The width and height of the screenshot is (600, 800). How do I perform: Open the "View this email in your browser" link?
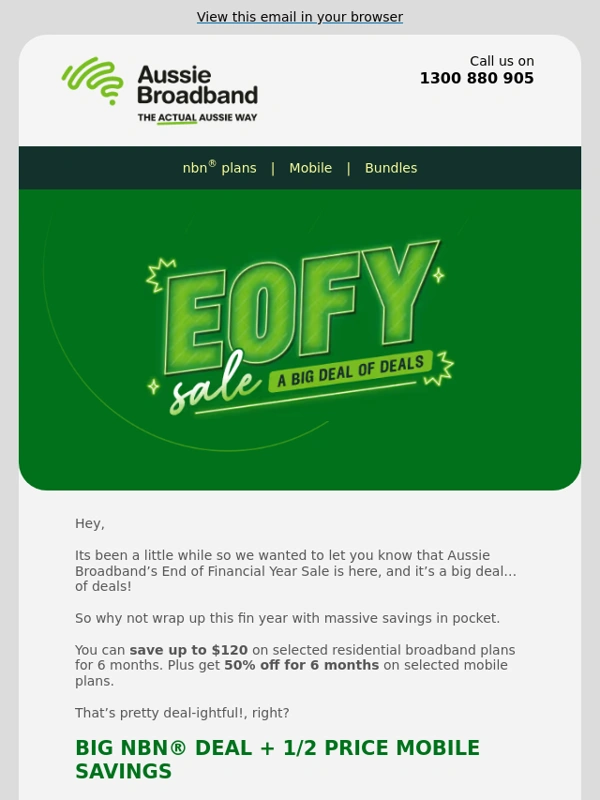click(300, 17)
